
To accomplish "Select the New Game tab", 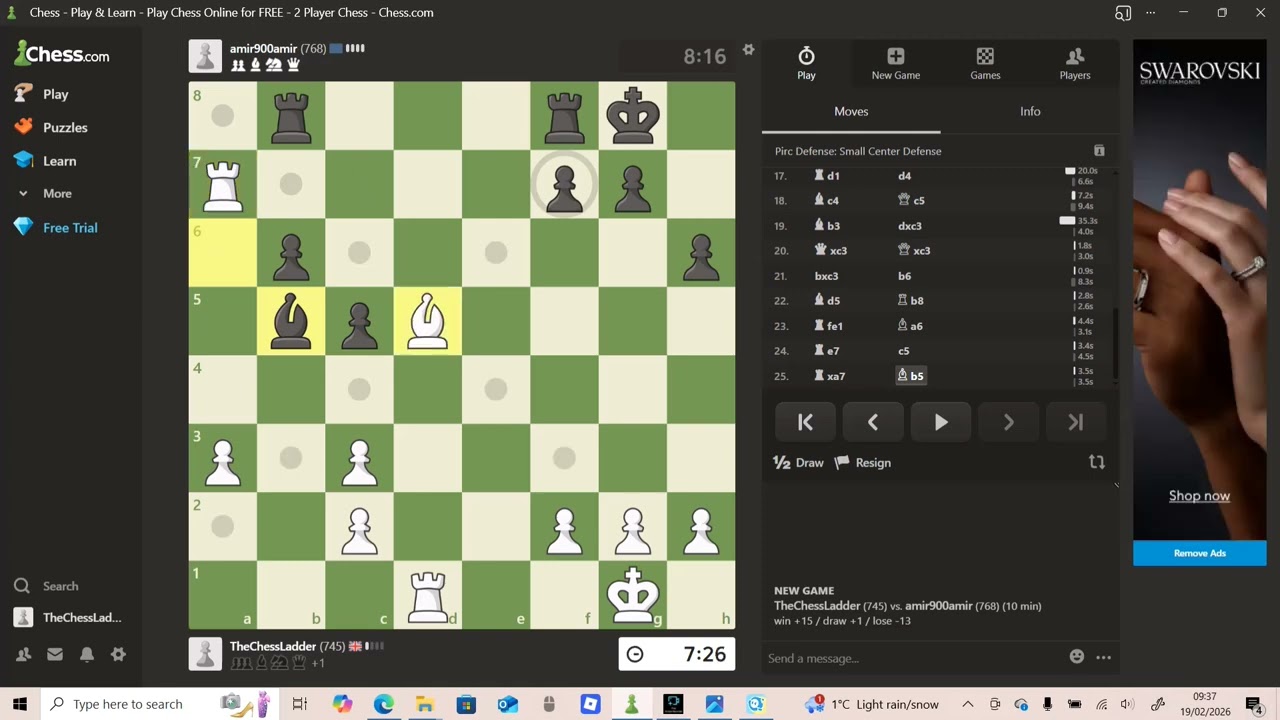I will click(895, 63).
